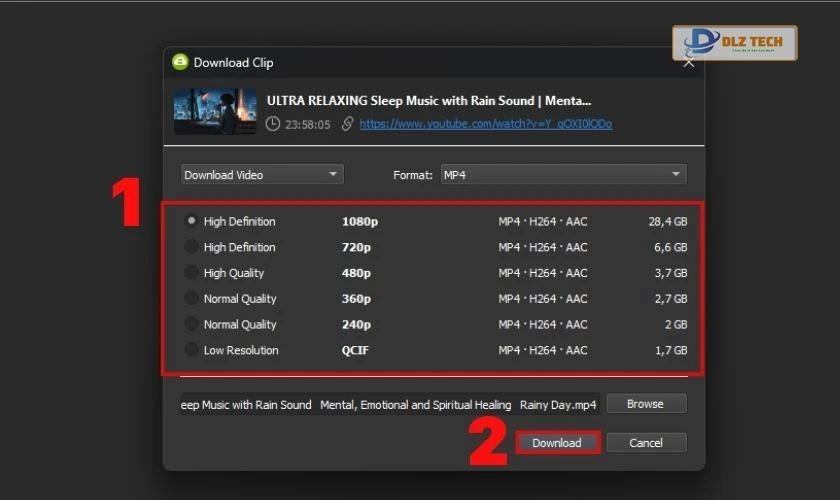The width and height of the screenshot is (840, 500).
Task: Click the Download Clip title text
Action: pyautogui.click(x=233, y=63)
